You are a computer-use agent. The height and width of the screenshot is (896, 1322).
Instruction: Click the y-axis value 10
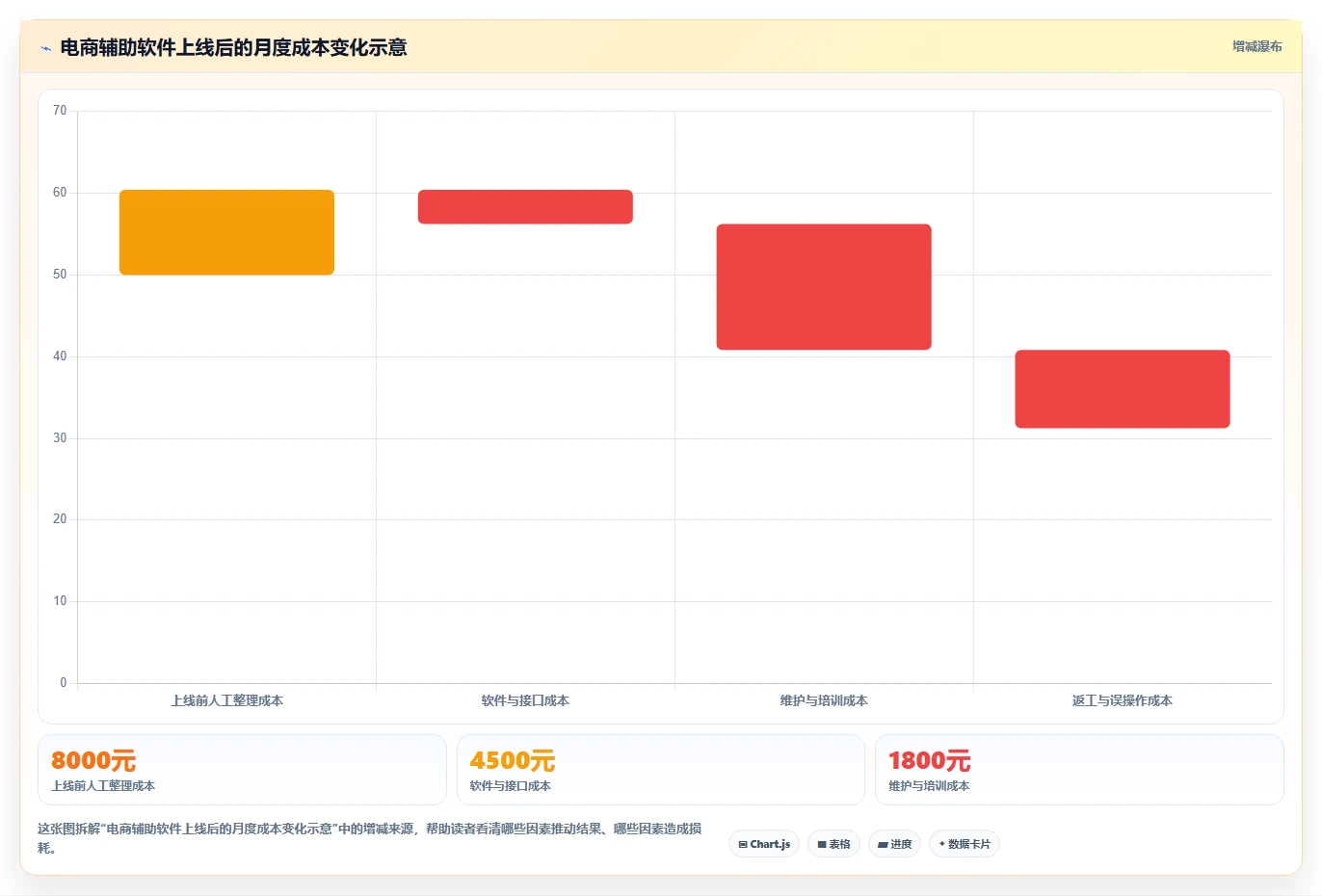coord(60,601)
